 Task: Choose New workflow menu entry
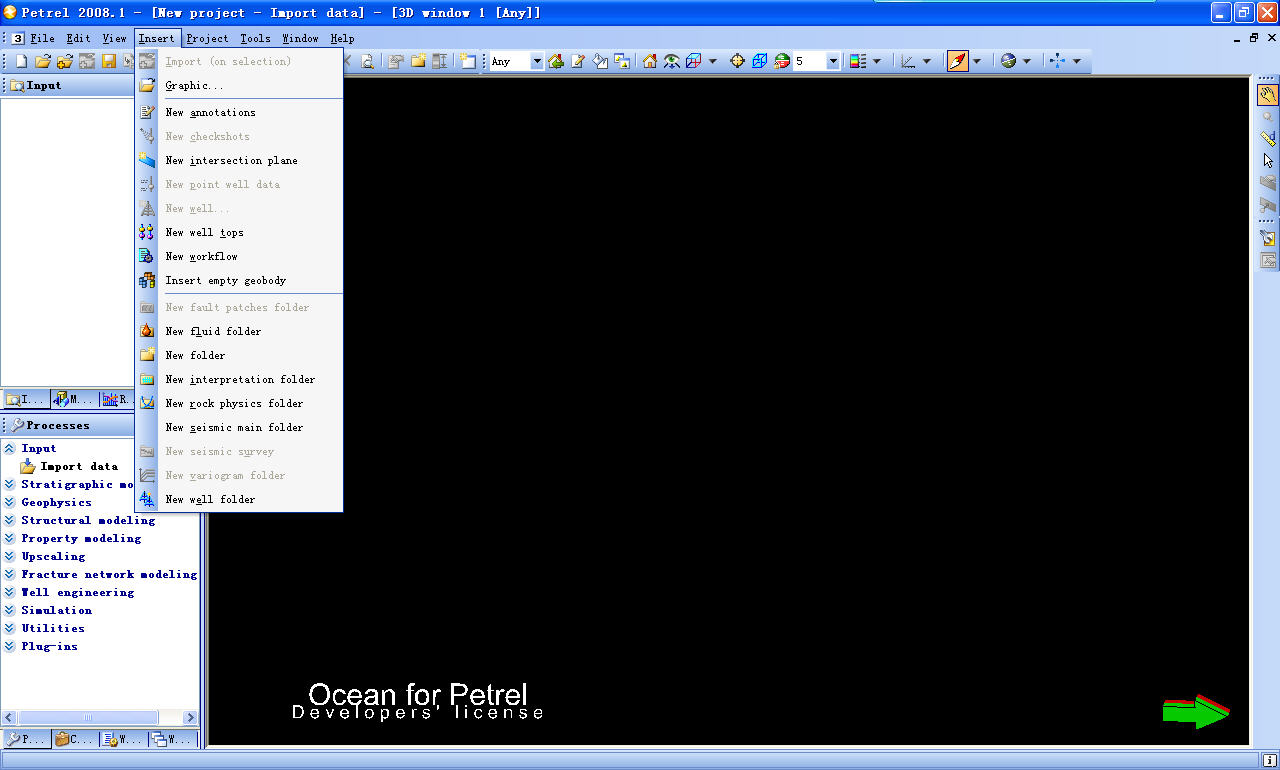pos(239,257)
